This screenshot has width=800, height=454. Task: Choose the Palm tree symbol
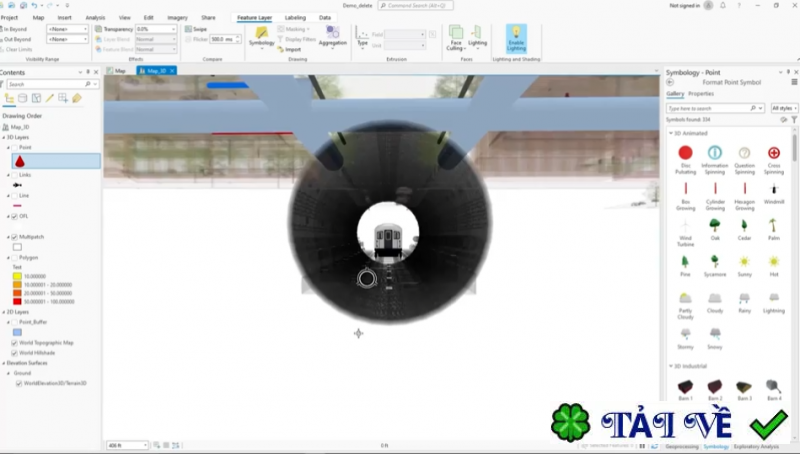pos(774,230)
